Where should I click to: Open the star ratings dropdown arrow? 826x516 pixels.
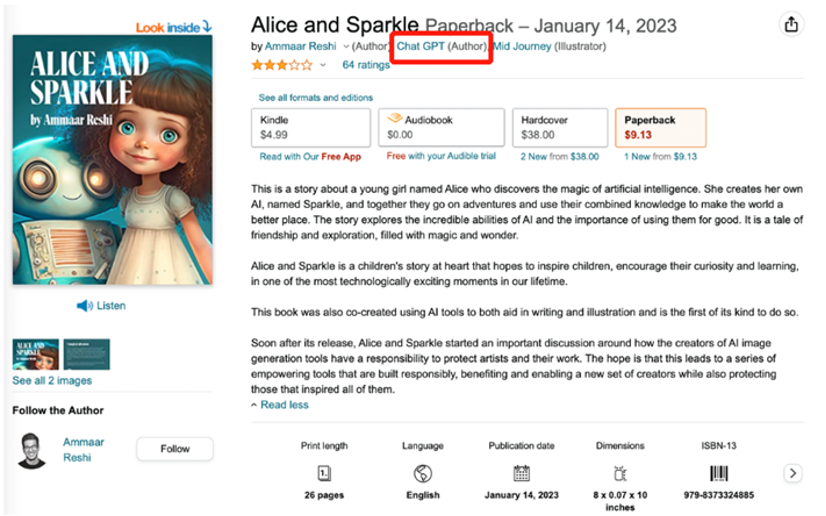[x=323, y=66]
